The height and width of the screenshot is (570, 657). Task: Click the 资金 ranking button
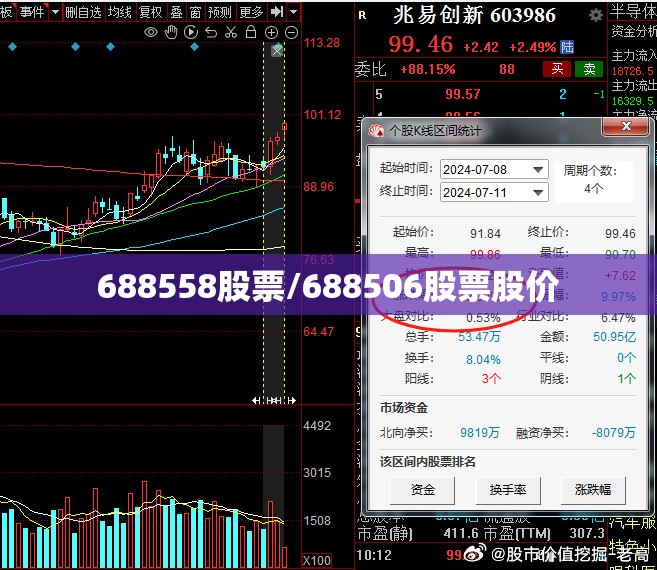[x=422, y=490]
